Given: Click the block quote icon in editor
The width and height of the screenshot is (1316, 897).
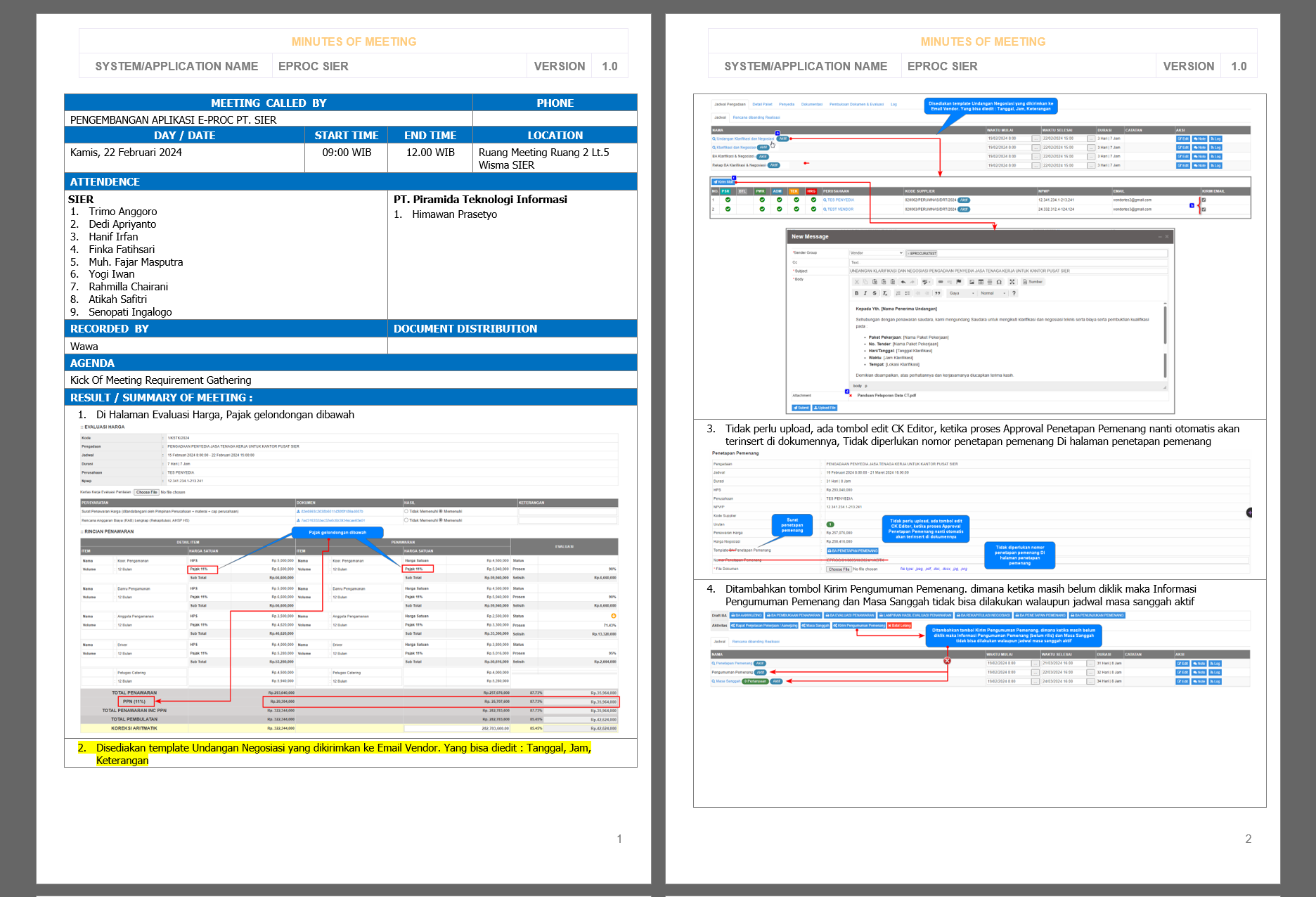Looking at the screenshot, I should click(x=938, y=293).
